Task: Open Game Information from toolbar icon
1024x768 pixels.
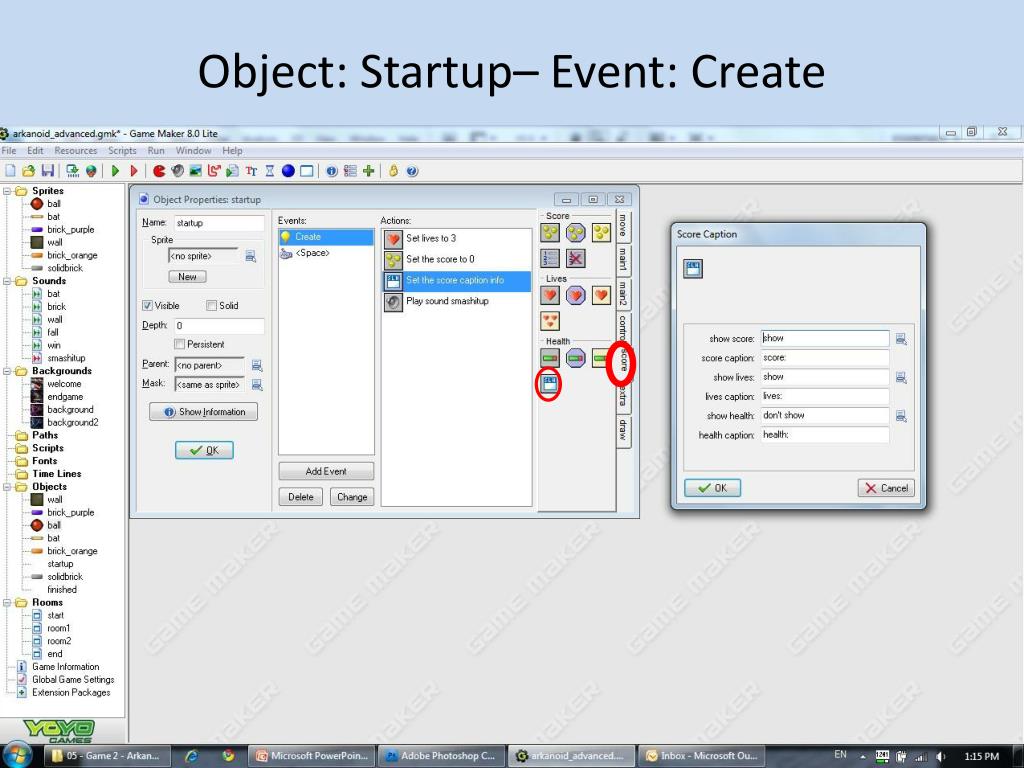Action: (x=332, y=171)
